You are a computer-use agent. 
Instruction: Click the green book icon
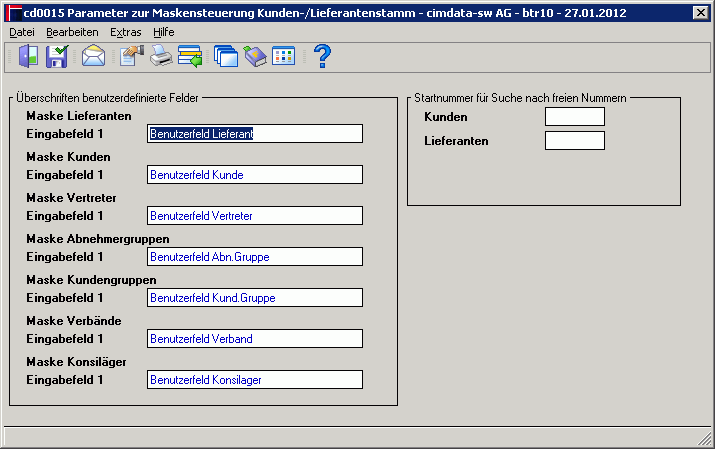tap(255, 57)
